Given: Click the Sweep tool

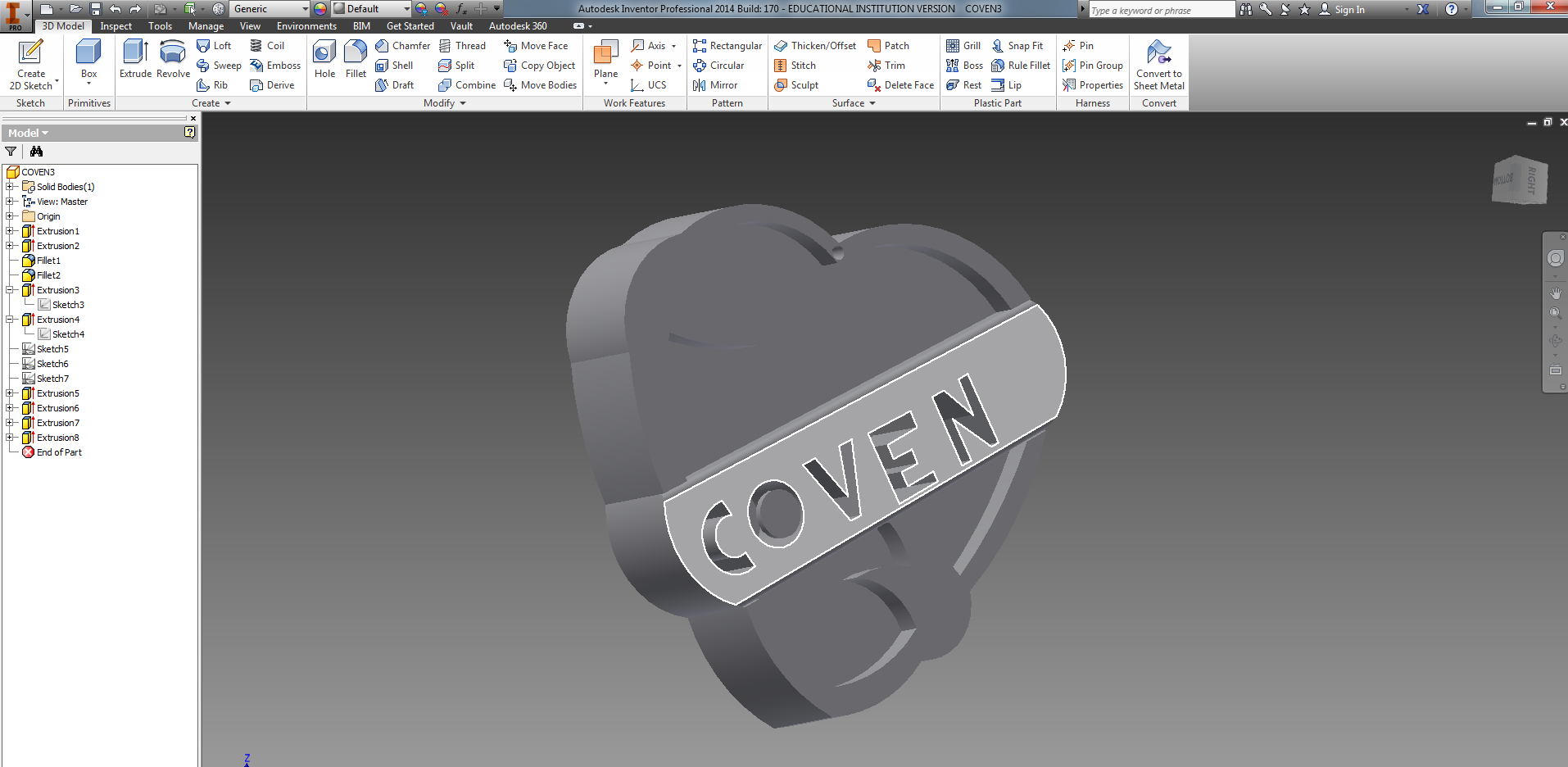Looking at the screenshot, I should pyautogui.click(x=220, y=66).
